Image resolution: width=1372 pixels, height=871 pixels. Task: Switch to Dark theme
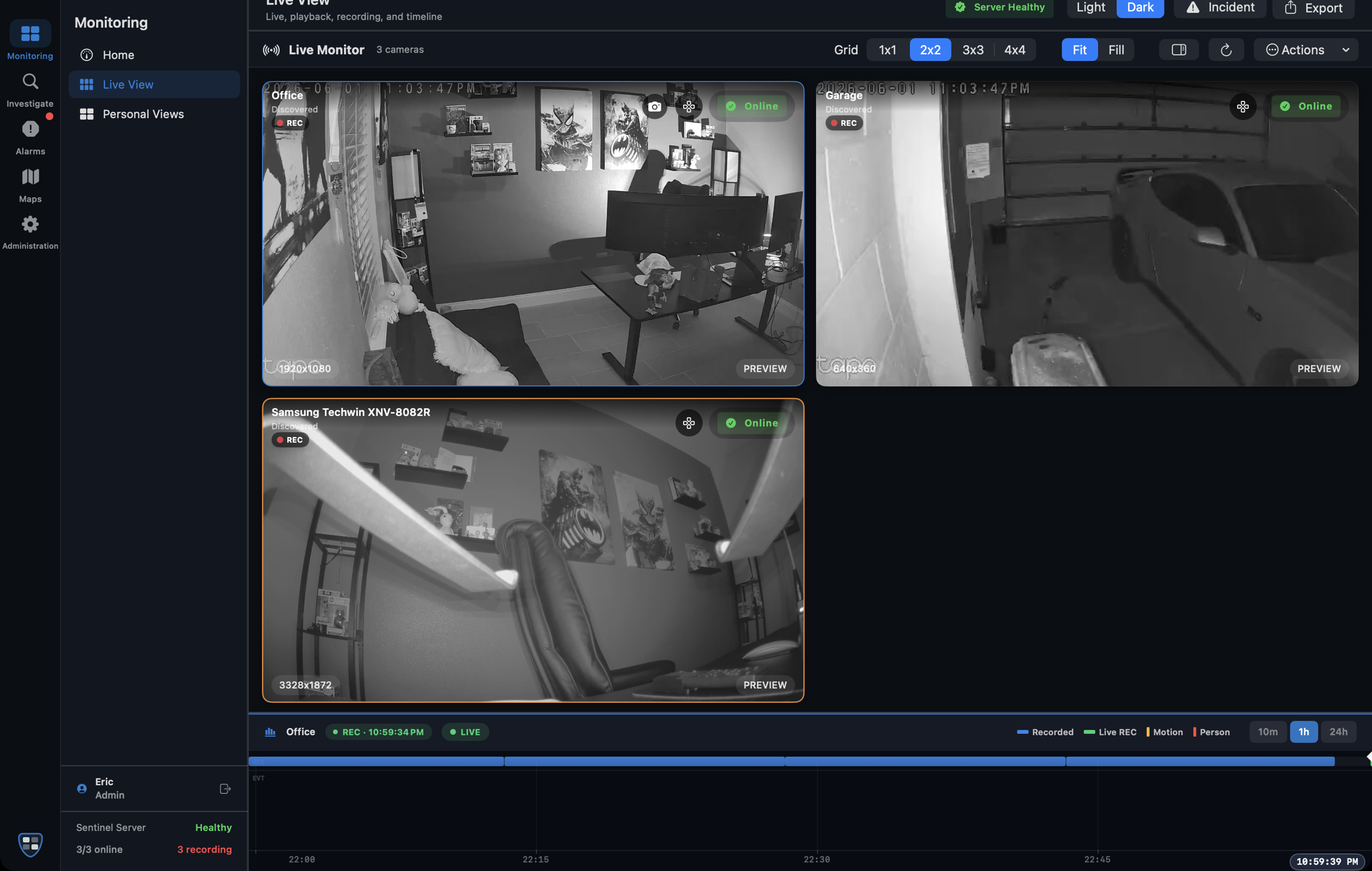1140,7
